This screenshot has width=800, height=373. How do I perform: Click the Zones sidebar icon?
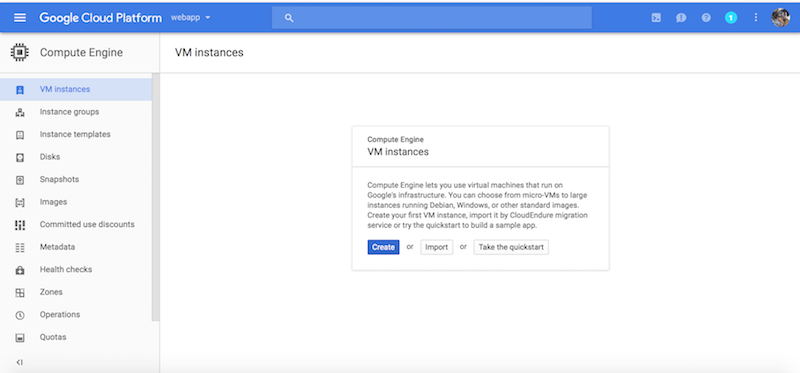(20, 292)
